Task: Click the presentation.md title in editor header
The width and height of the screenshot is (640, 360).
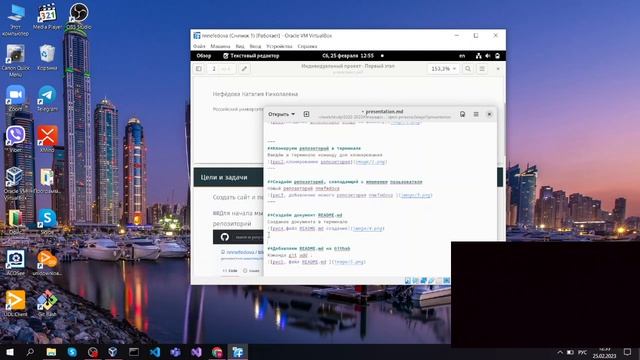Action: (x=384, y=111)
